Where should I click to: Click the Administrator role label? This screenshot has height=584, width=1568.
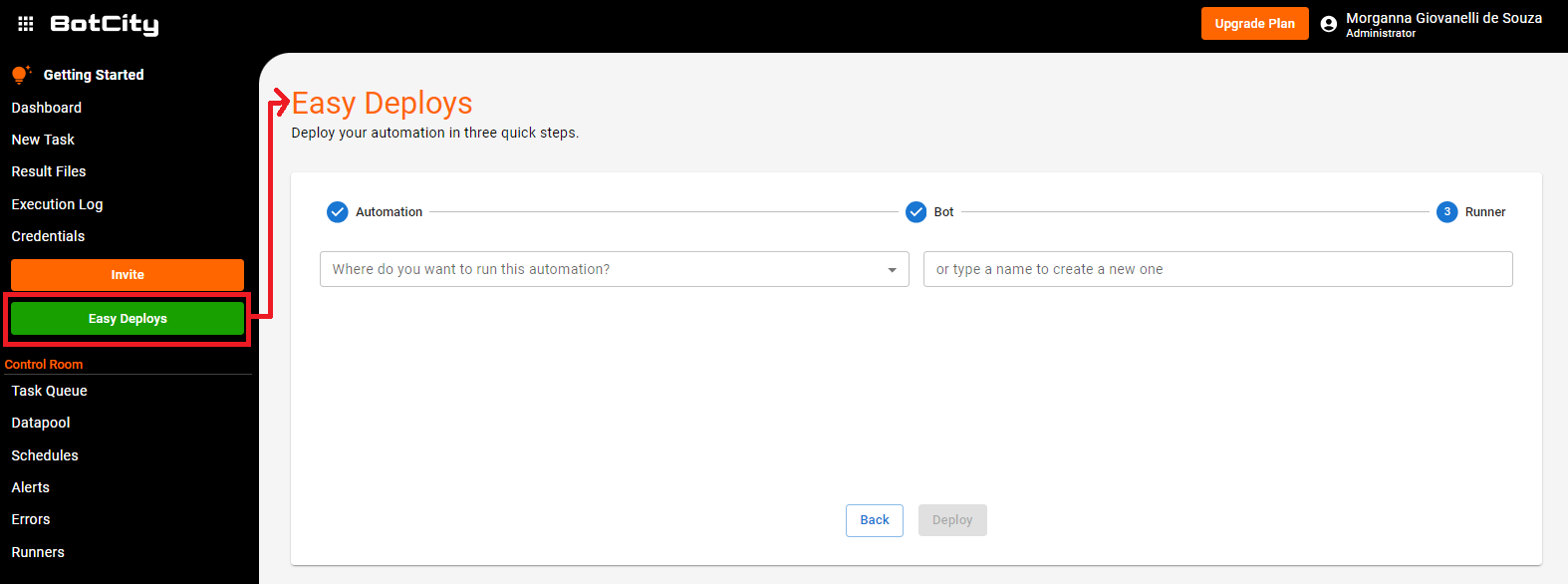pos(1381,33)
